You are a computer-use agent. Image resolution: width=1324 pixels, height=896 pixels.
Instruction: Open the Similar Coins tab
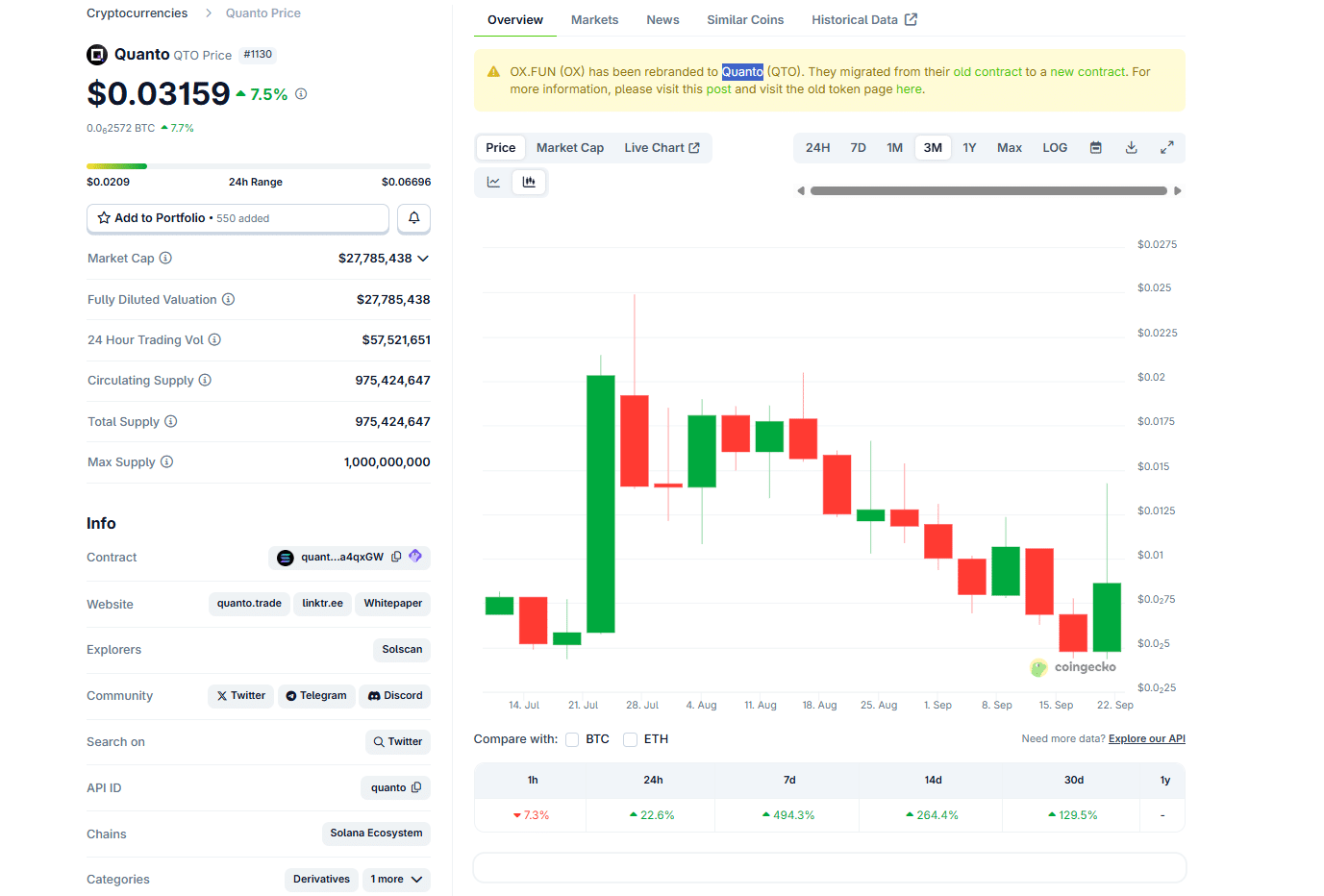point(745,19)
